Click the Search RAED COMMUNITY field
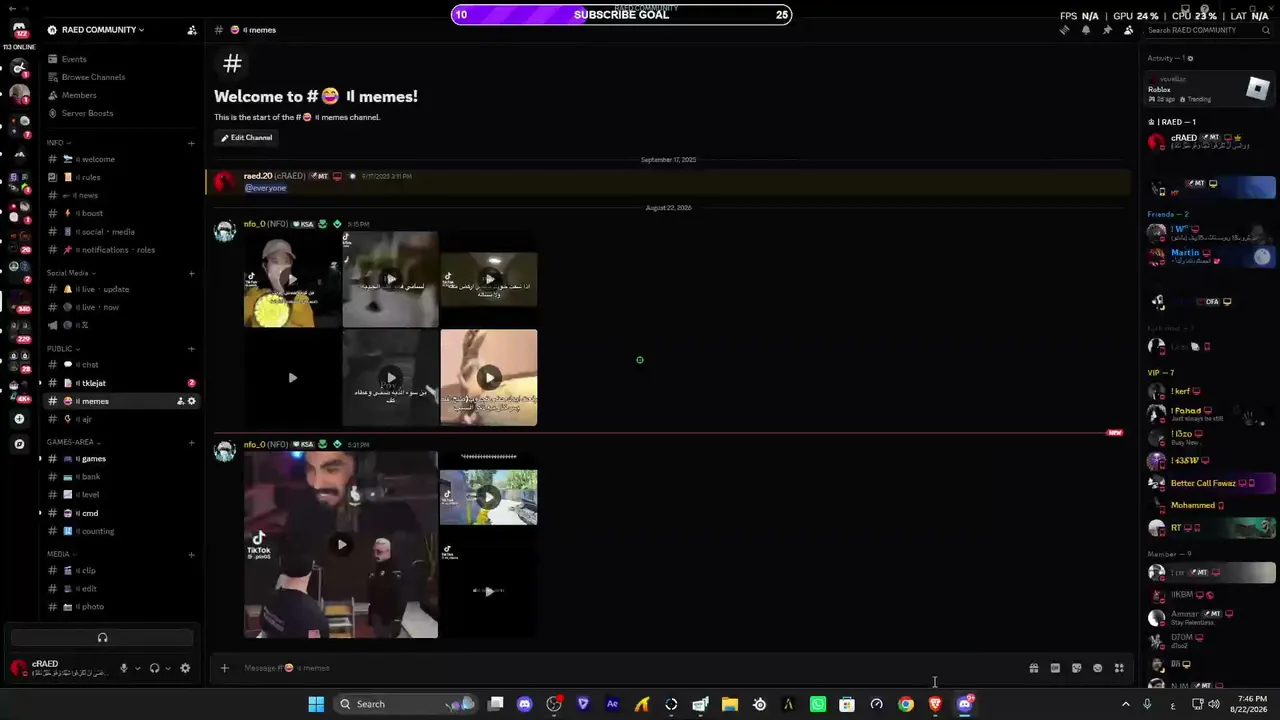This screenshot has height=720, width=1280. tap(1208, 30)
